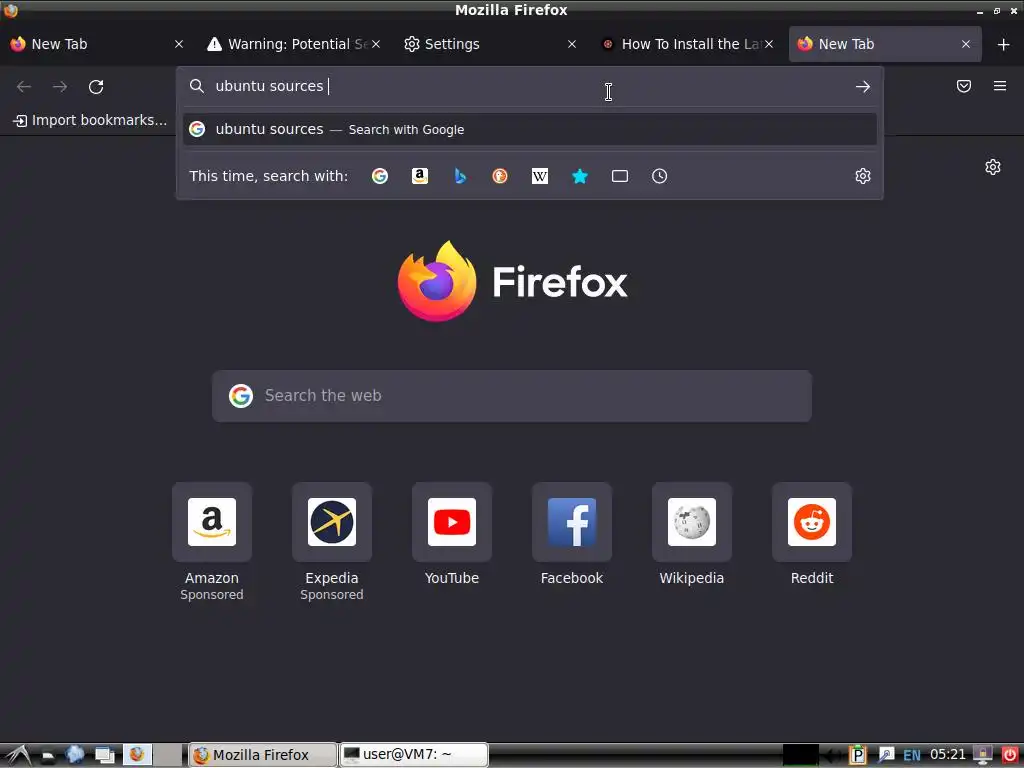
Task: Switch to How To Install the Latest tab
Action: coord(688,44)
